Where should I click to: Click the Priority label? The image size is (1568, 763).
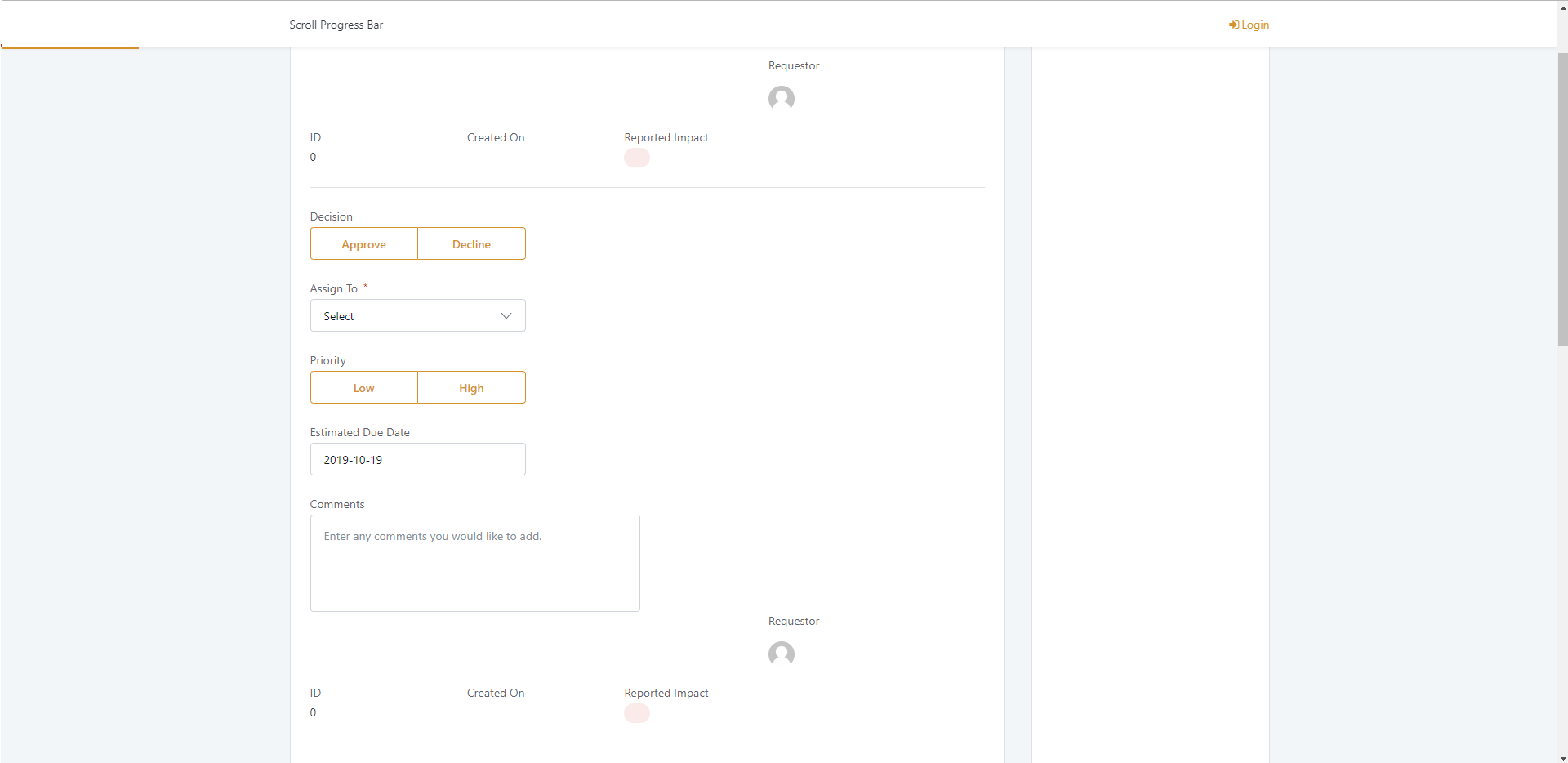click(x=328, y=360)
